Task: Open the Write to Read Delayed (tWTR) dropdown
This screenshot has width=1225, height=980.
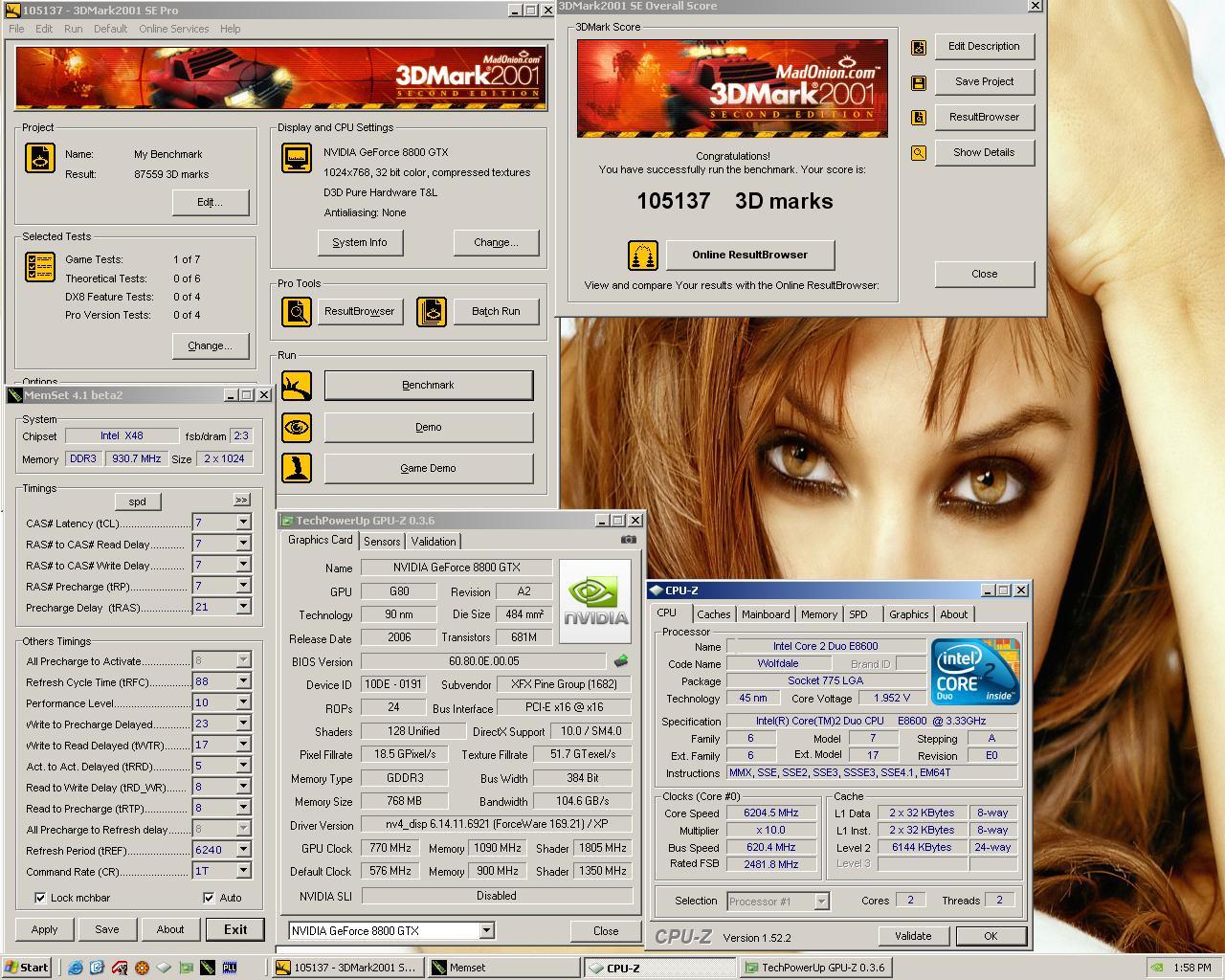Action: point(243,745)
